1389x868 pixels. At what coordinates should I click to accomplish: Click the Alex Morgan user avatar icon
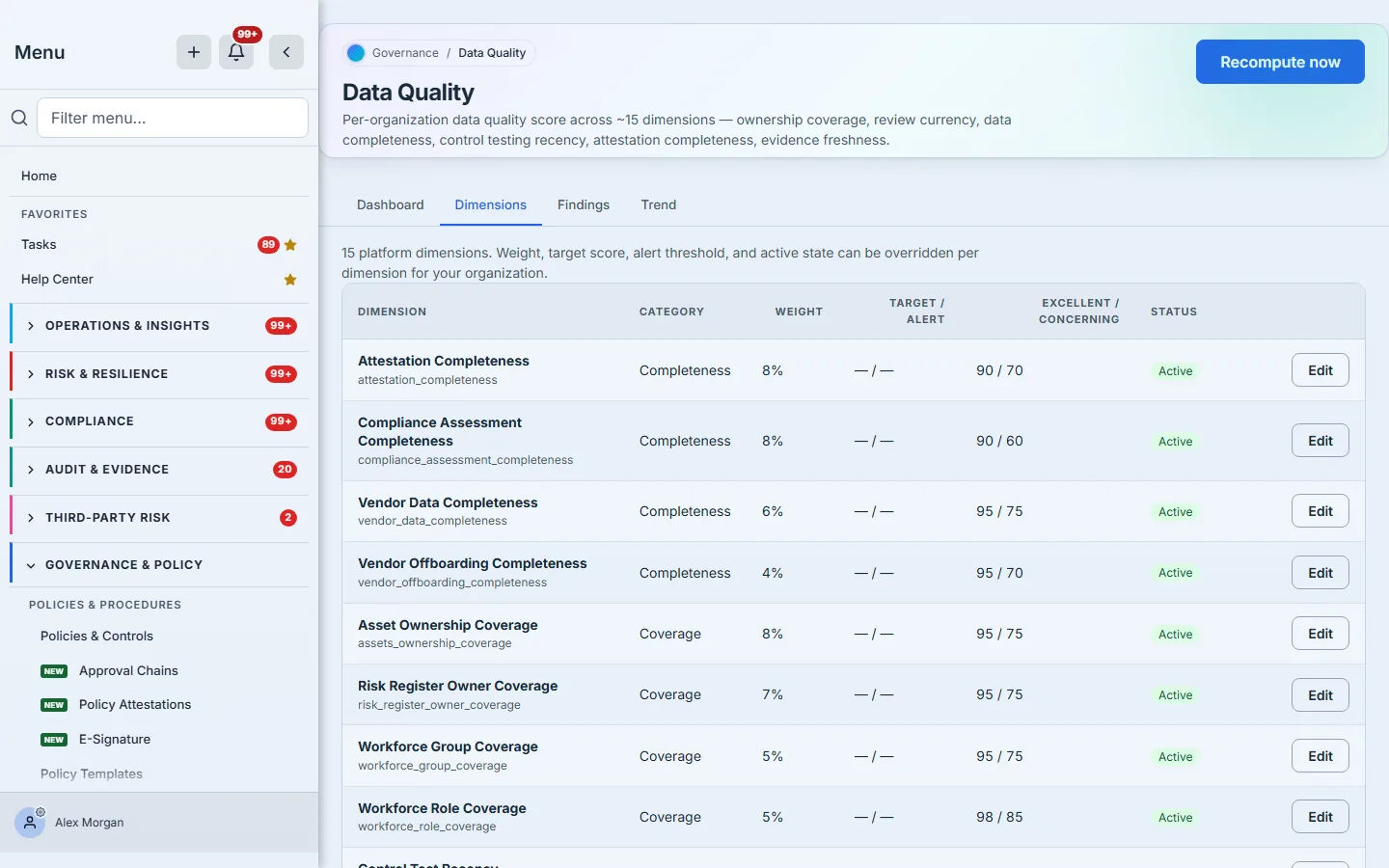[30, 823]
